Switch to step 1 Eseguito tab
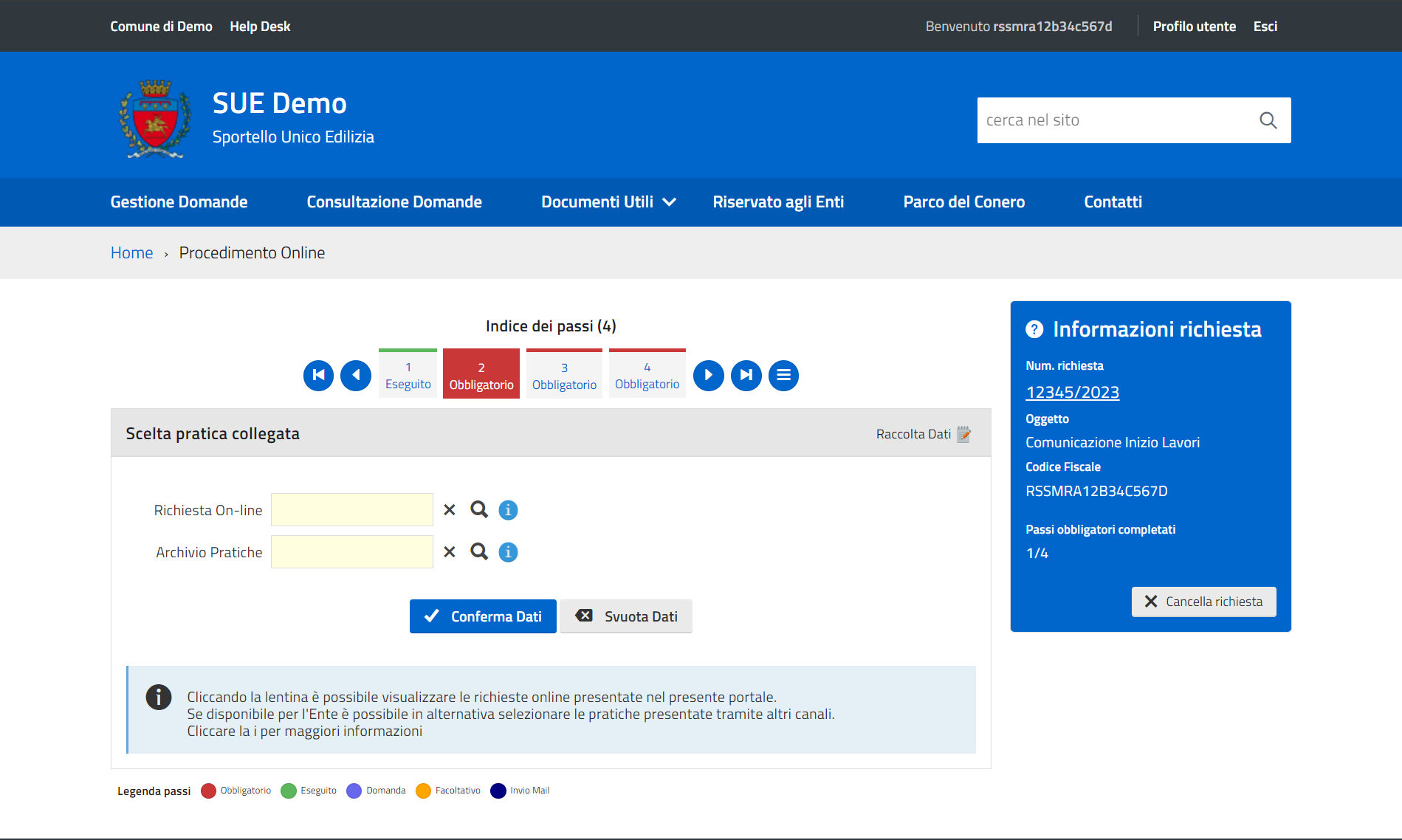Viewport: 1402px width, 840px height. point(408,376)
